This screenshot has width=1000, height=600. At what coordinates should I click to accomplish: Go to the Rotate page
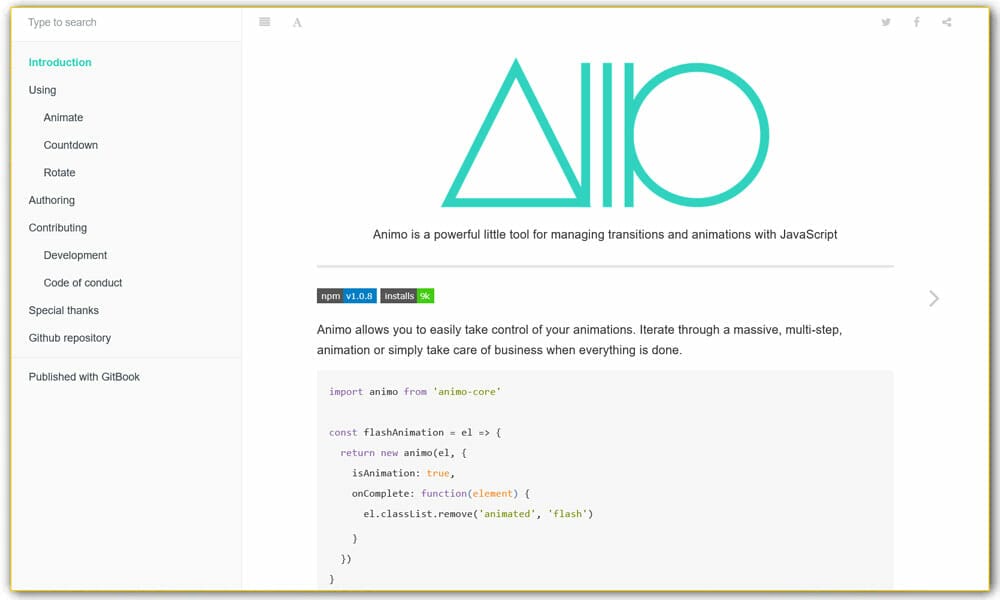point(59,172)
